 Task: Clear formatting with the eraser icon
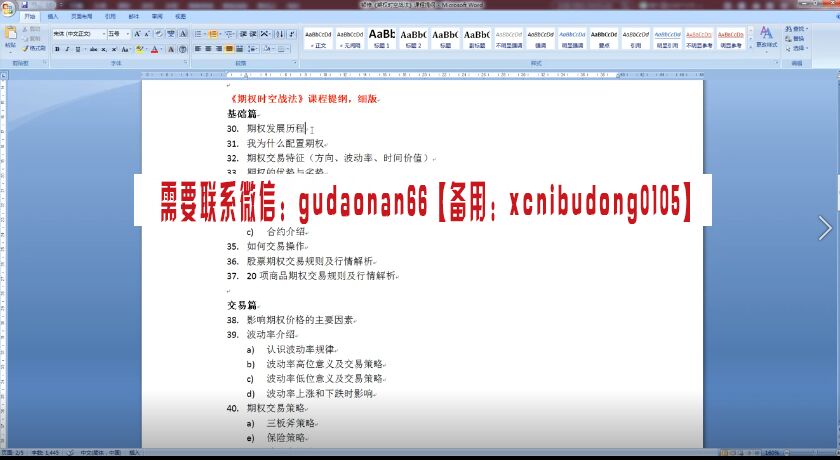pyautogui.click(x=159, y=34)
